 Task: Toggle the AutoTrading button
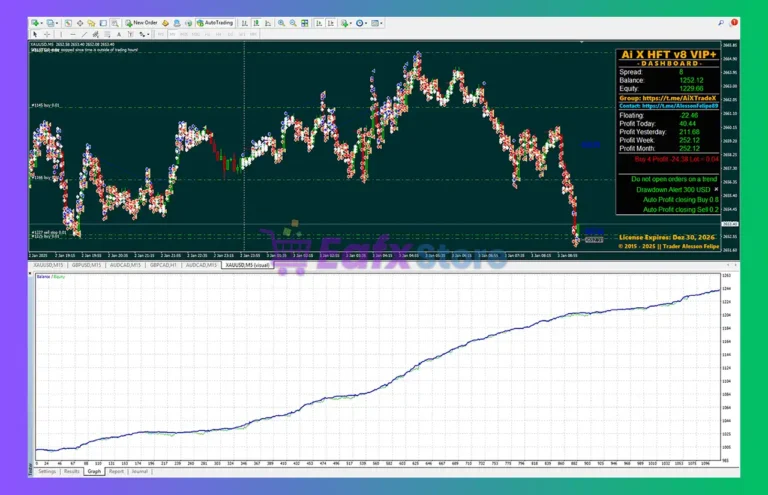coord(215,23)
